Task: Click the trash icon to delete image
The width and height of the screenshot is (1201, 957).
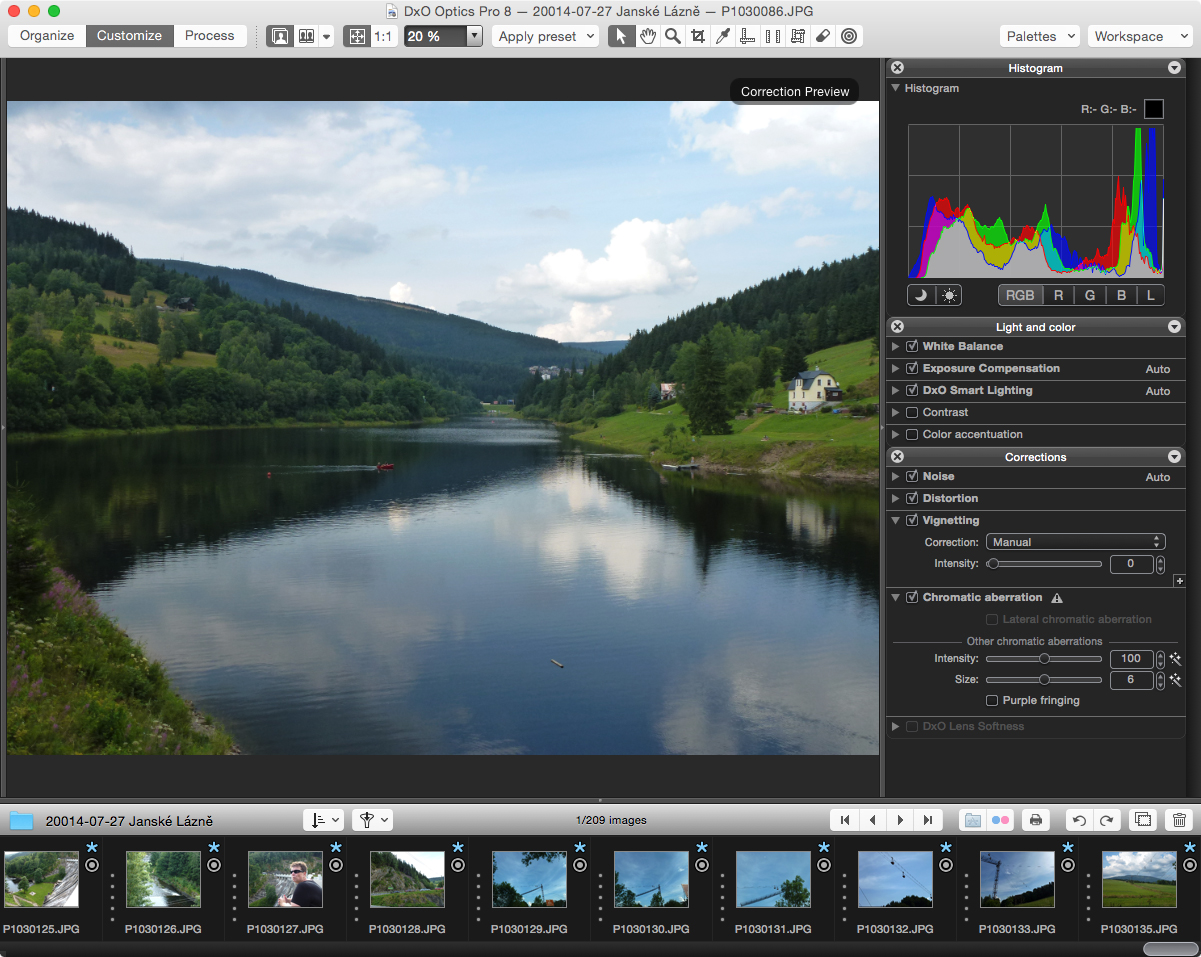Action: pos(1179,820)
